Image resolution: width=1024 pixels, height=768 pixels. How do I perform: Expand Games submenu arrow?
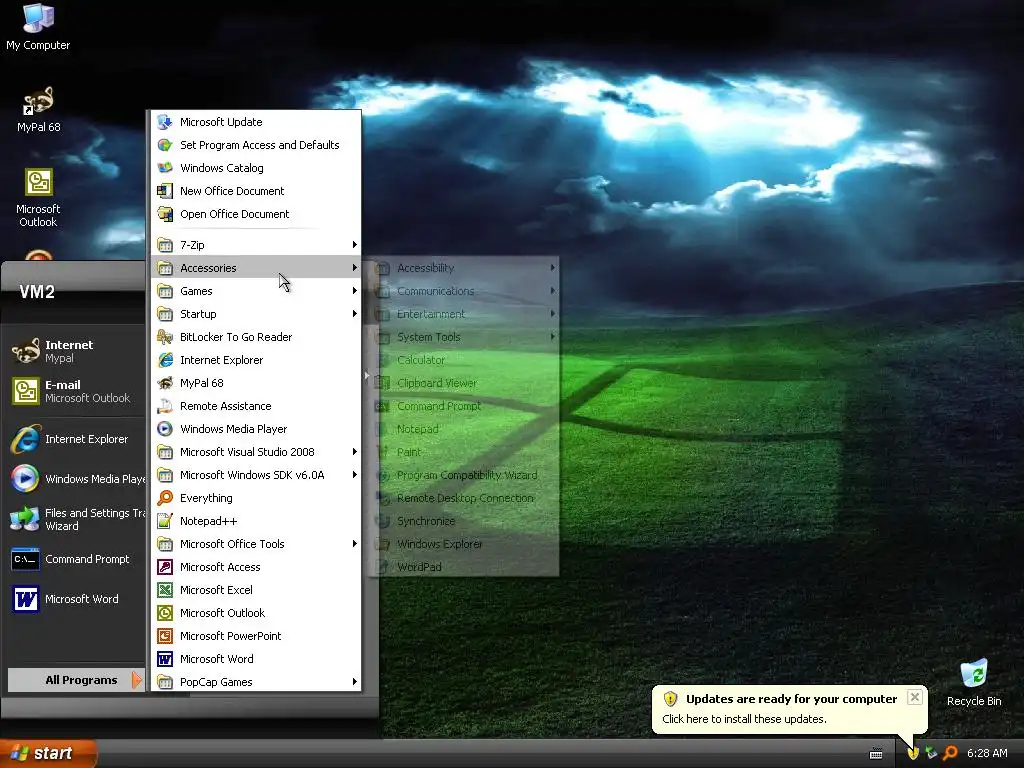[354, 291]
